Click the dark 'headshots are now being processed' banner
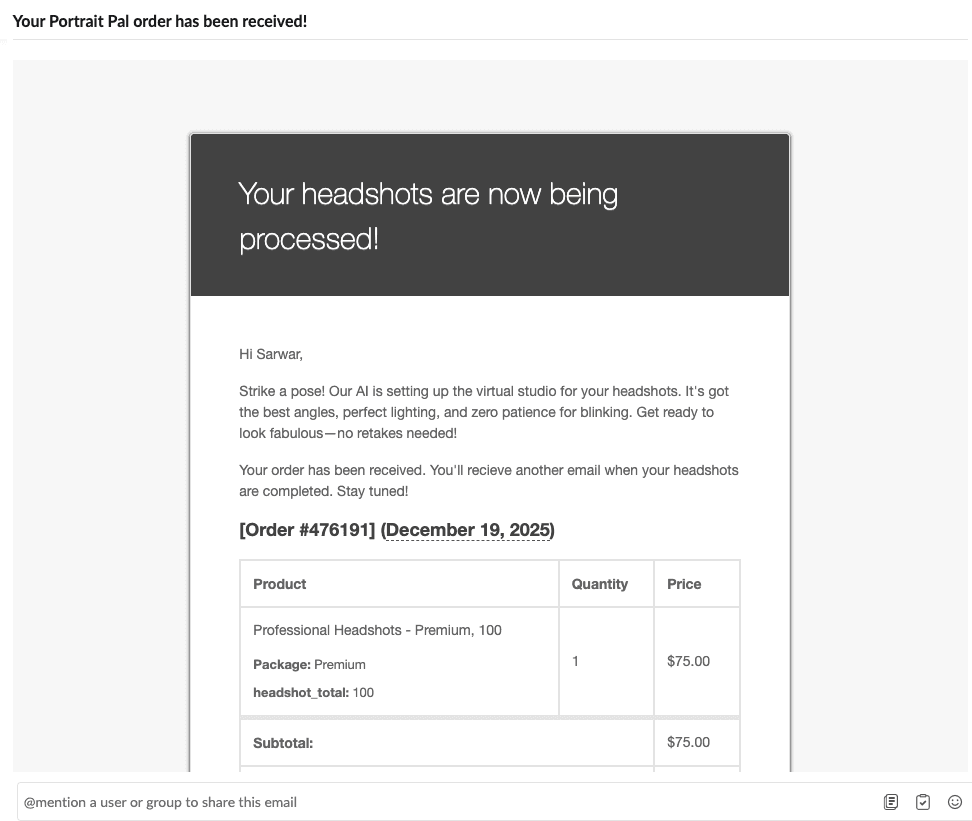972x821 pixels. 489,214
